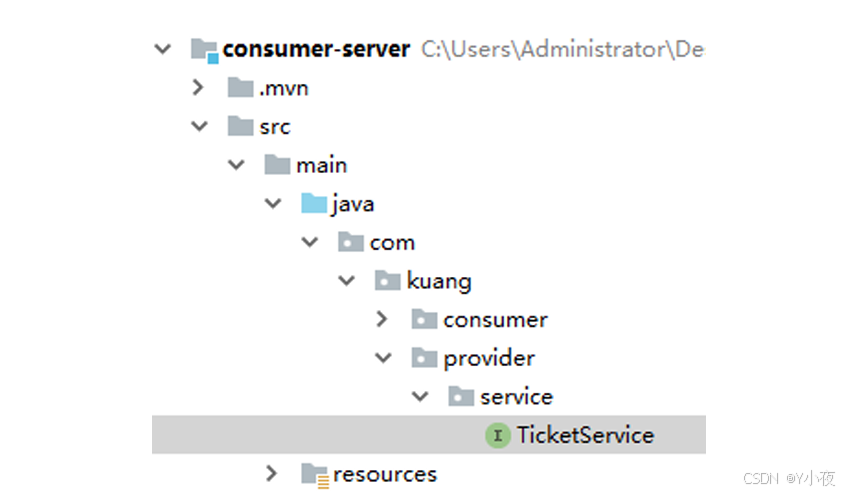This screenshot has width=848, height=494.
Task: Select the TicketService file label
Action: [x=585, y=435]
